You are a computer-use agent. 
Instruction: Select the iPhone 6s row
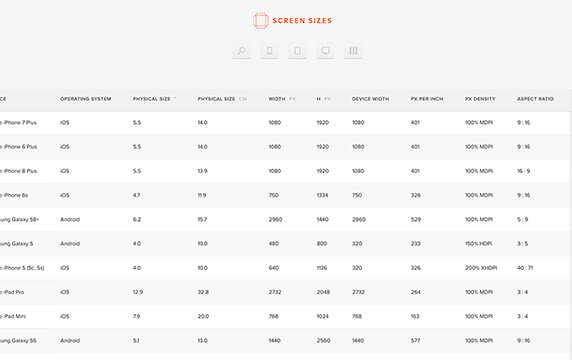click(x=285, y=196)
